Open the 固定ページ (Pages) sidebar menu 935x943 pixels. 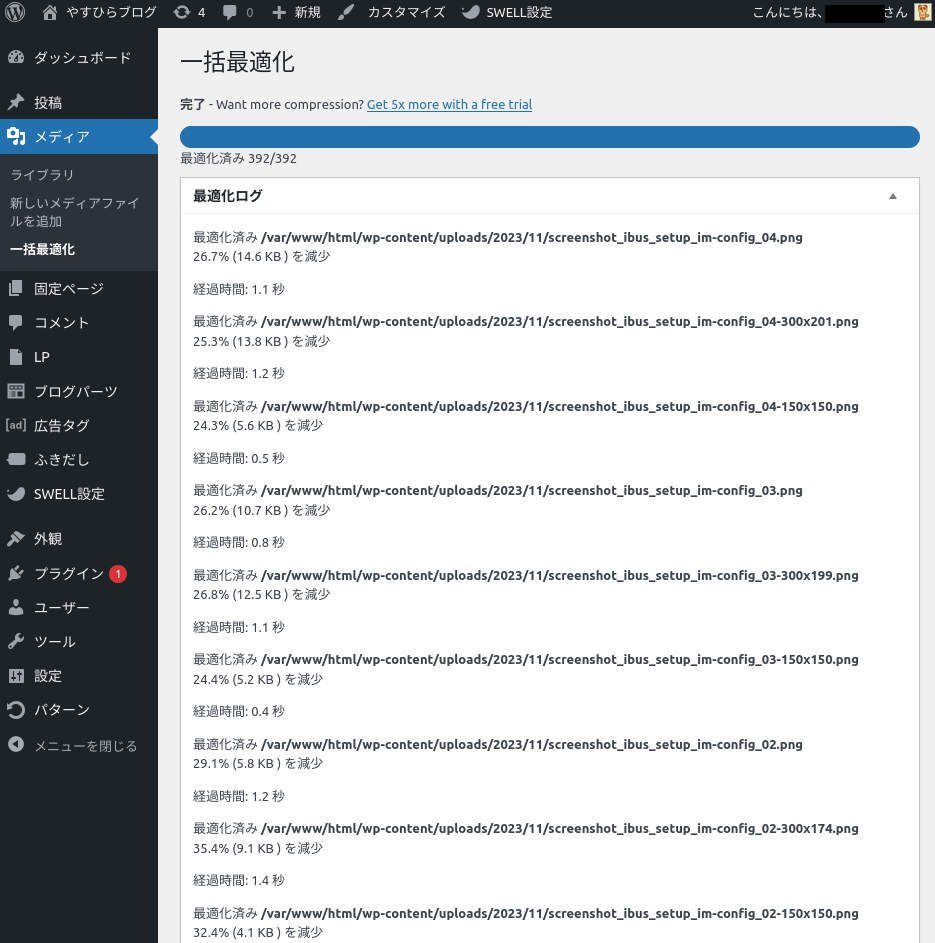(x=68, y=289)
